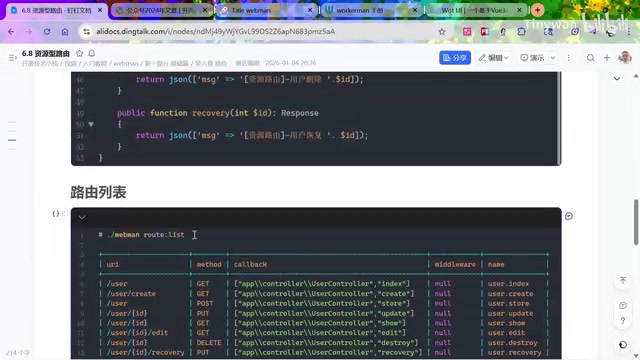Click the POST method cell

(205, 303)
